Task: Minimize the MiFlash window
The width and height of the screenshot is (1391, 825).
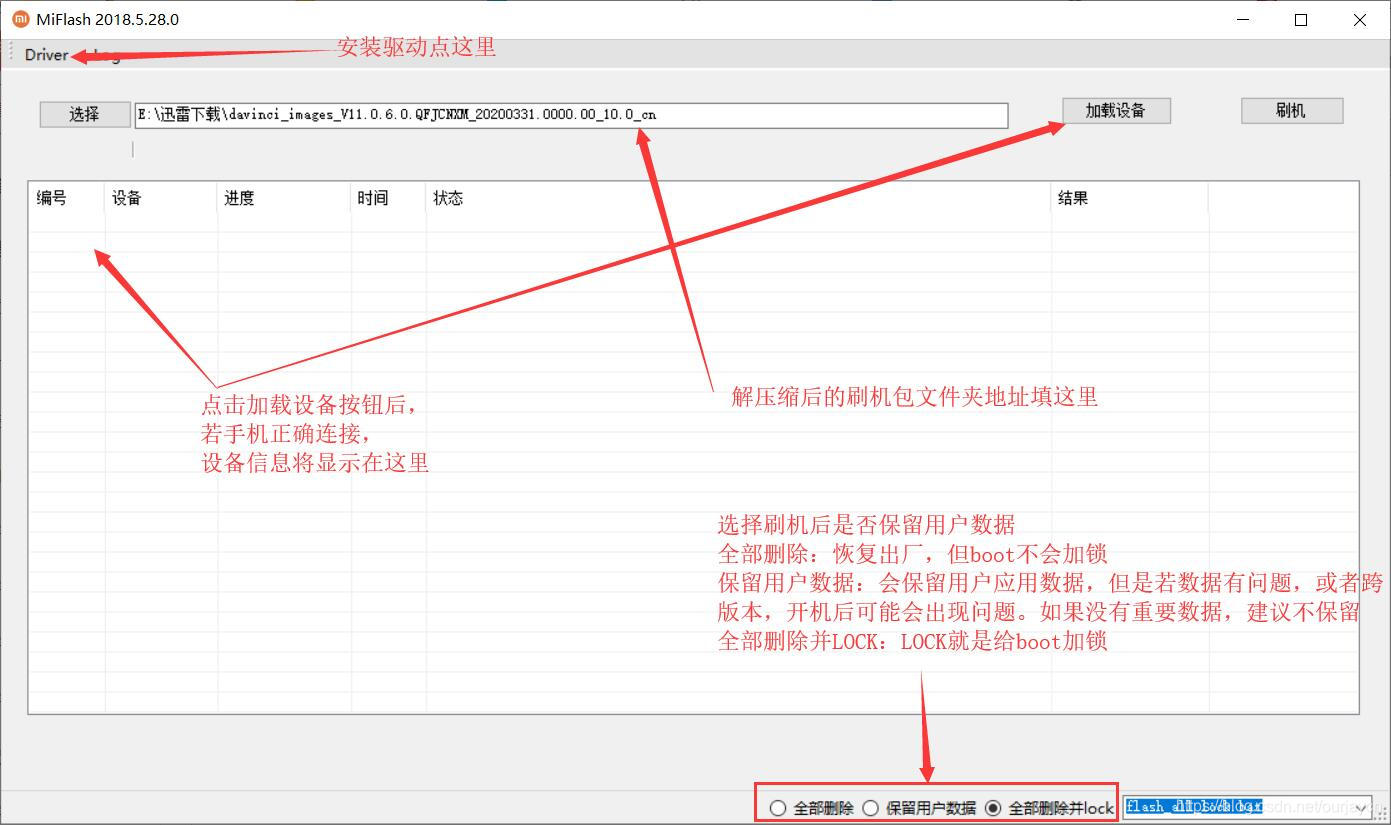Action: click(x=1243, y=19)
